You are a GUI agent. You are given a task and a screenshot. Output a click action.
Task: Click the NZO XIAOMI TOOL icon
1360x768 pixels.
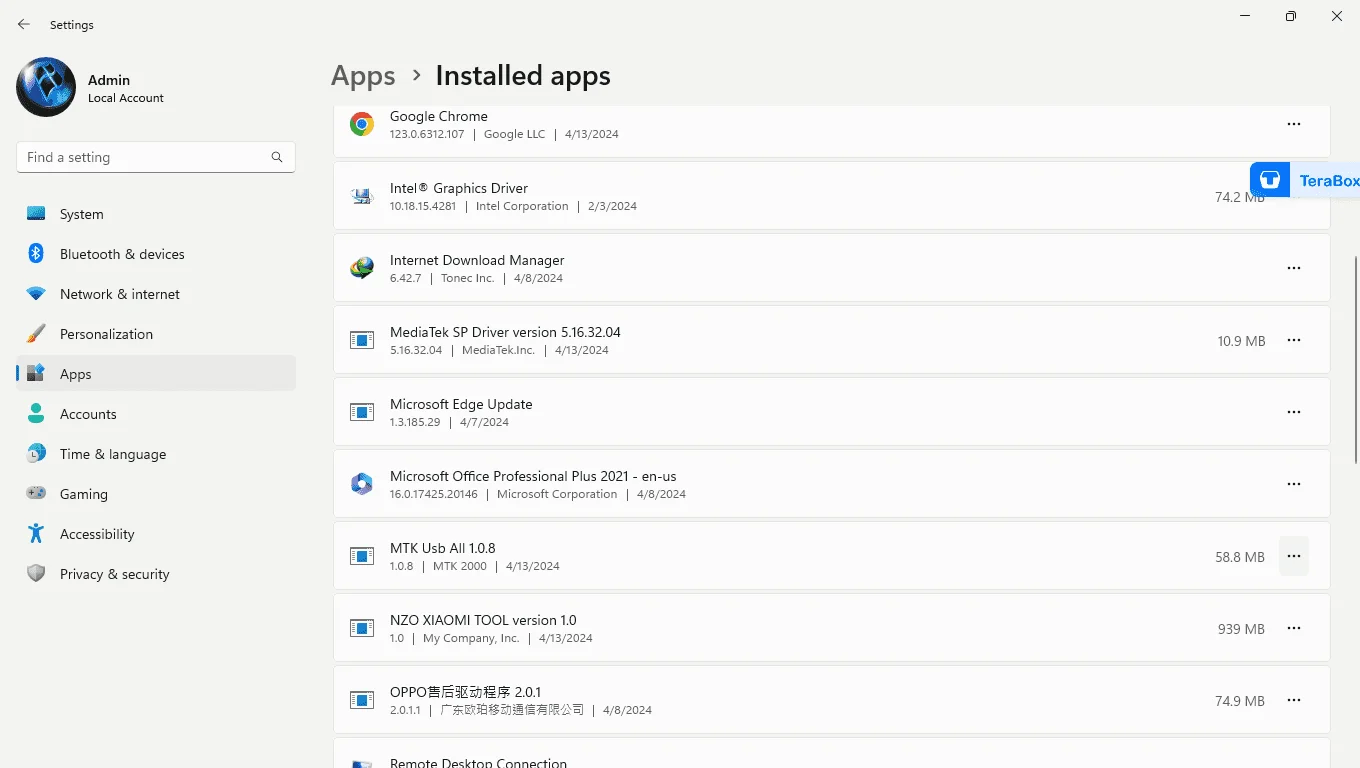coord(362,628)
